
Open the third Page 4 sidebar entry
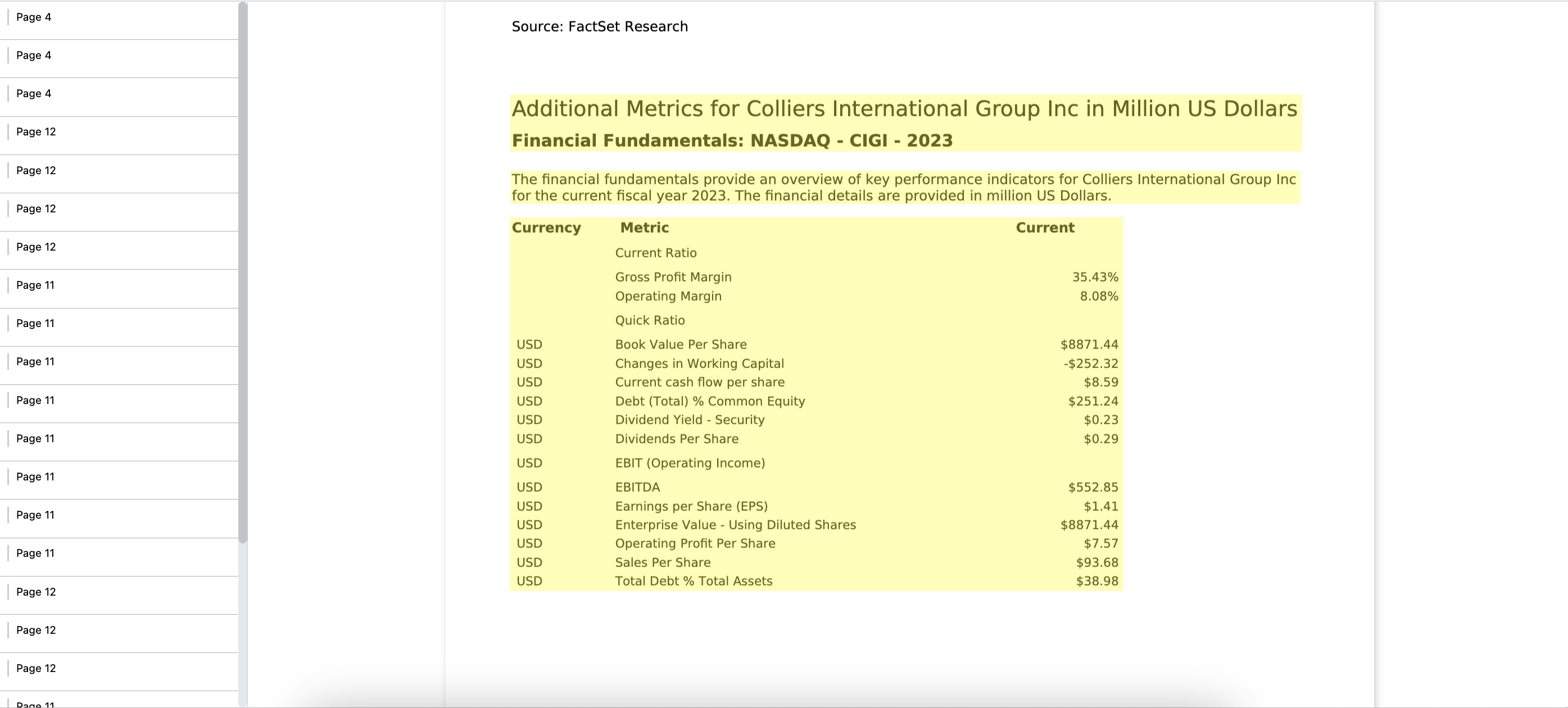119,94
